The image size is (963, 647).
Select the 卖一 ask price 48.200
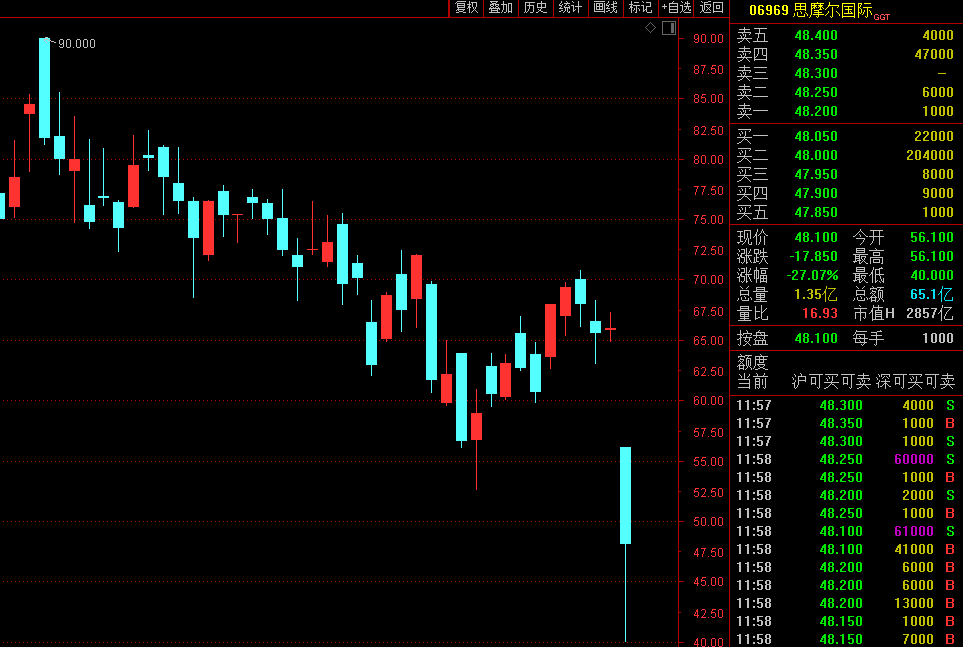coord(816,111)
